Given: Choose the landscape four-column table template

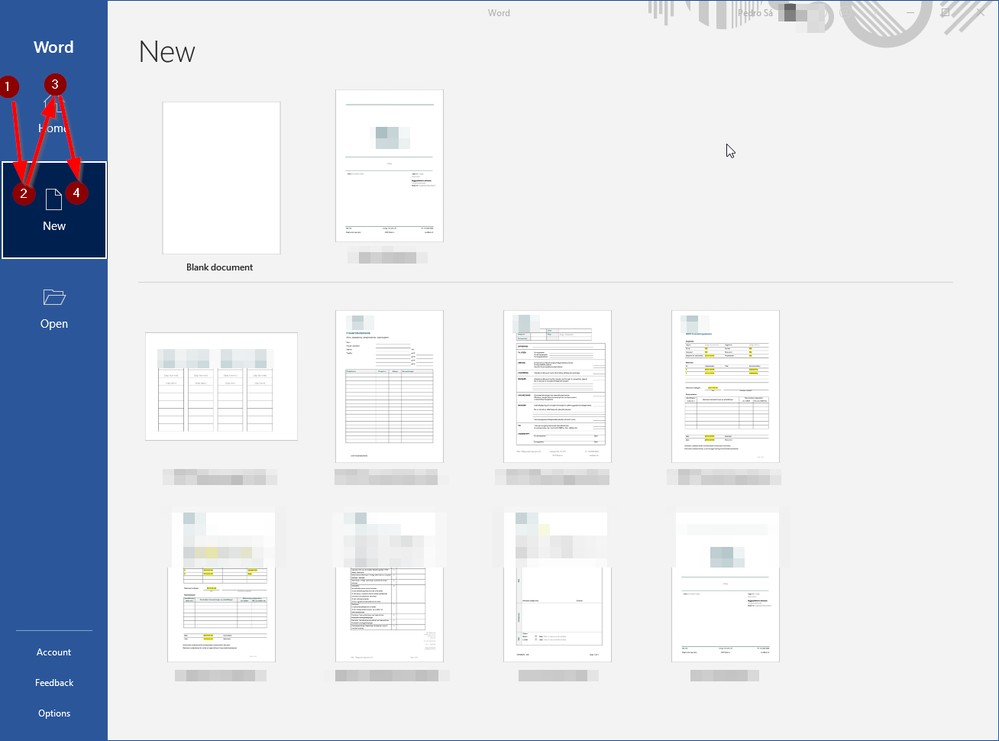Looking at the screenshot, I should [x=221, y=386].
